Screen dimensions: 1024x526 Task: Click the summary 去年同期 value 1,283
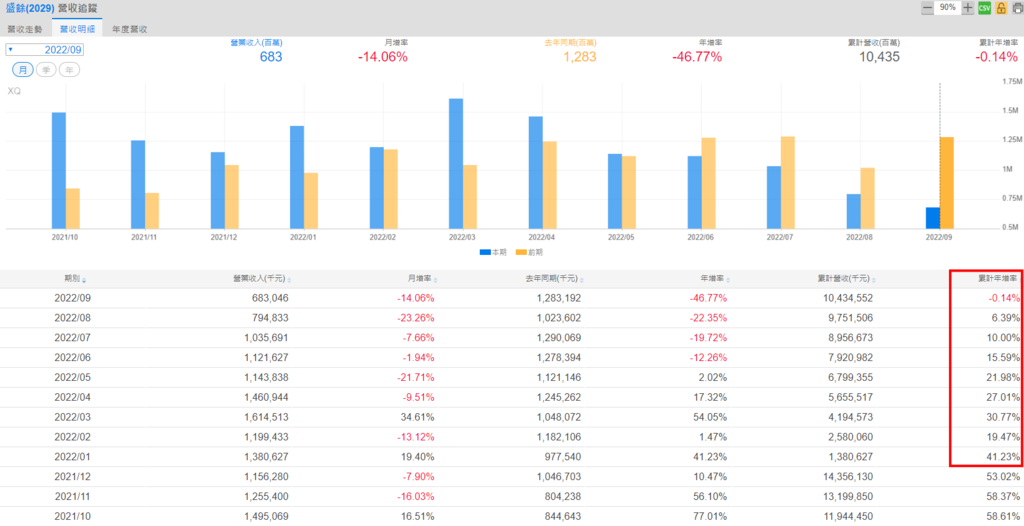point(580,57)
